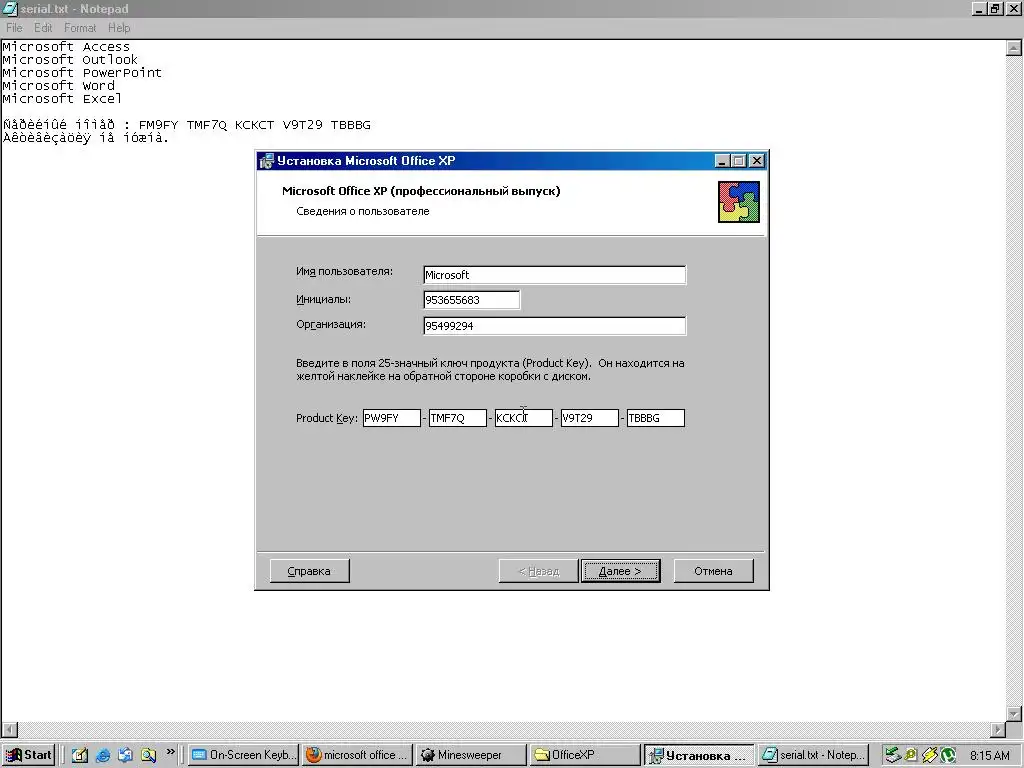Click the first system tray network icon
The image size is (1024, 768).
[x=893, y=755]
